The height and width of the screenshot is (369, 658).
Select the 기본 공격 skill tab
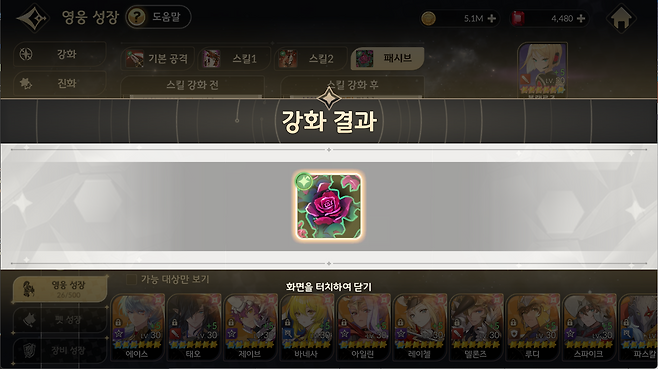(158, 59)
